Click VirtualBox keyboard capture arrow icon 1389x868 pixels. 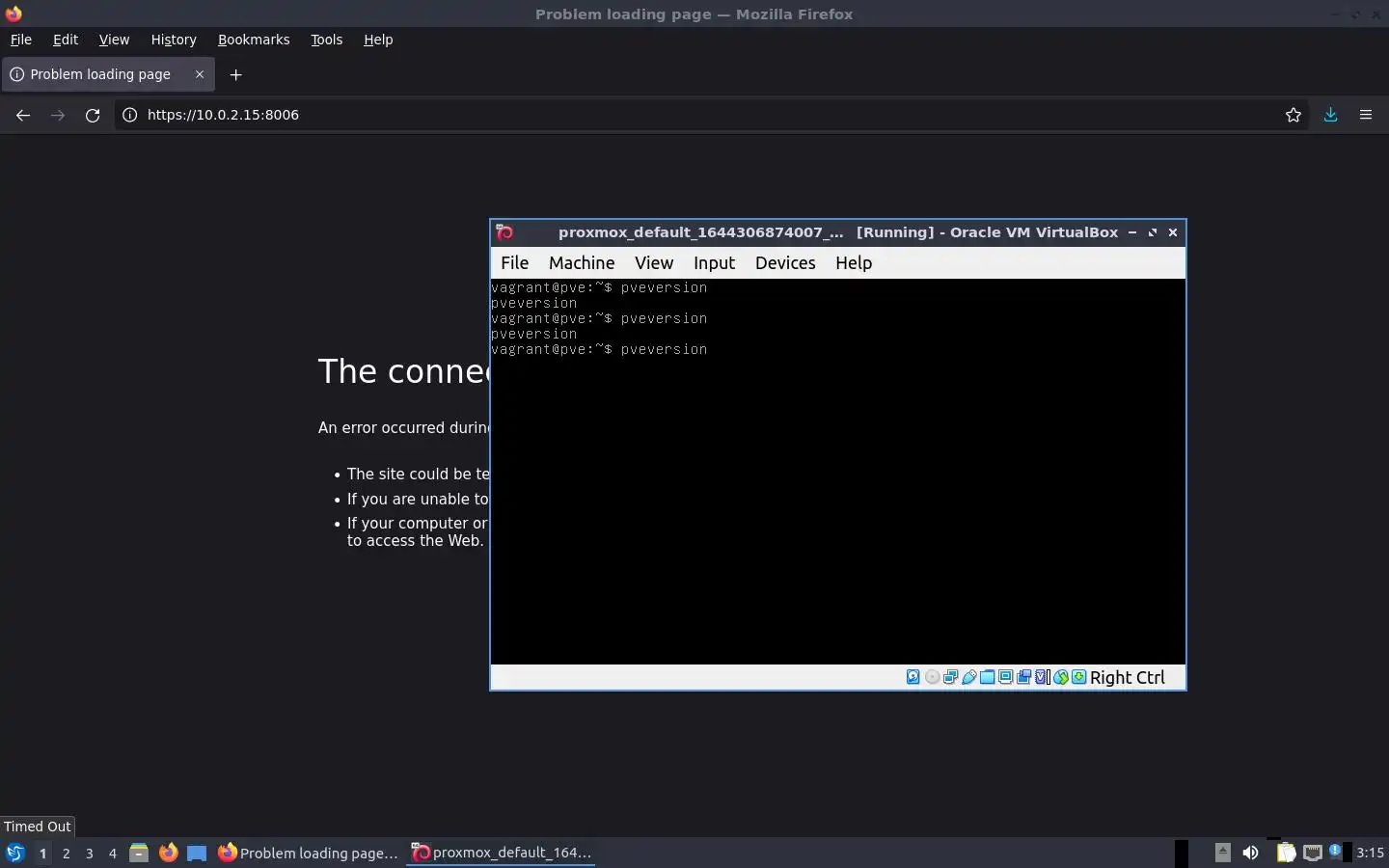tap(1078, 677)
